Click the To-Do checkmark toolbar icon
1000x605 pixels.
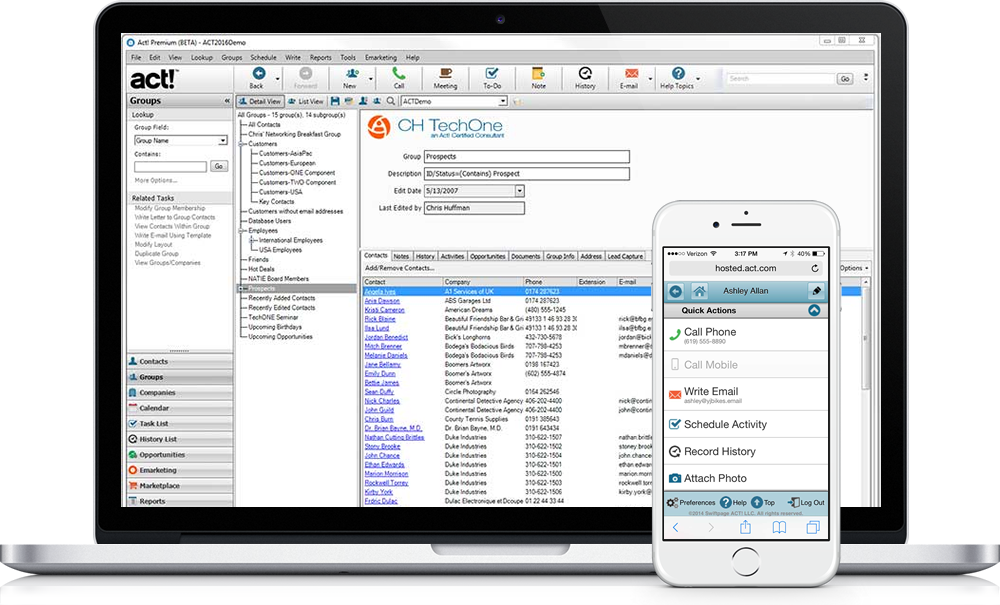492,74
